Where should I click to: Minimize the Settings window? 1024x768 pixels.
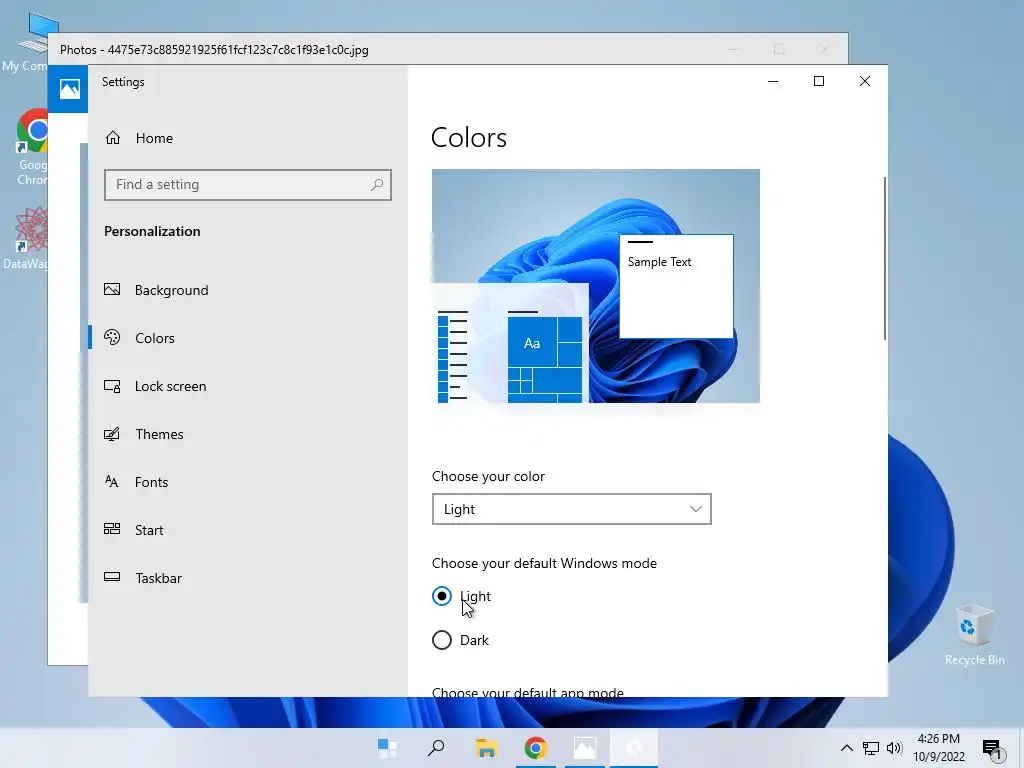pos(773,82)
